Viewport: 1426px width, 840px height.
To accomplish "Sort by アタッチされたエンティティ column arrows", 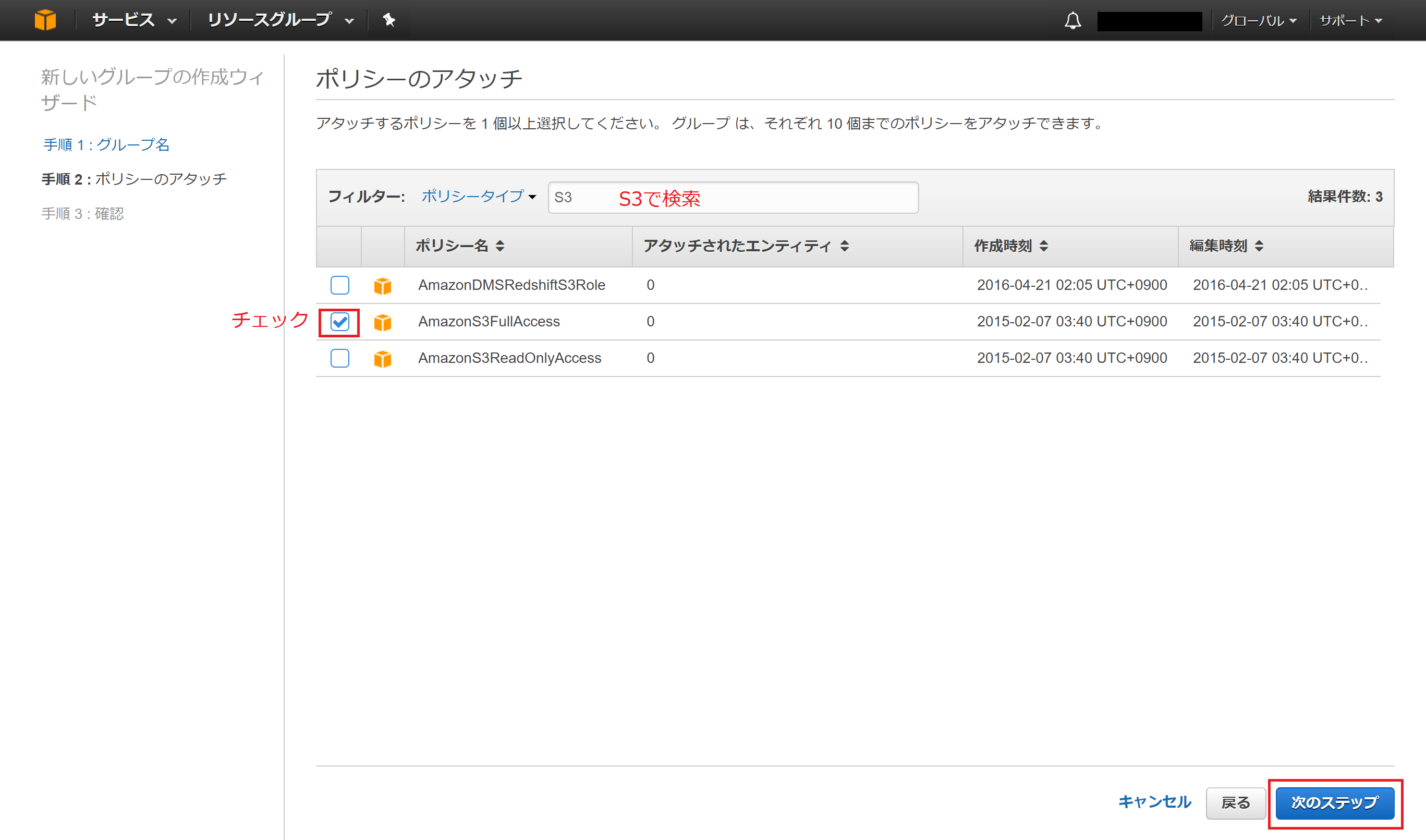I will pos(844,246).
